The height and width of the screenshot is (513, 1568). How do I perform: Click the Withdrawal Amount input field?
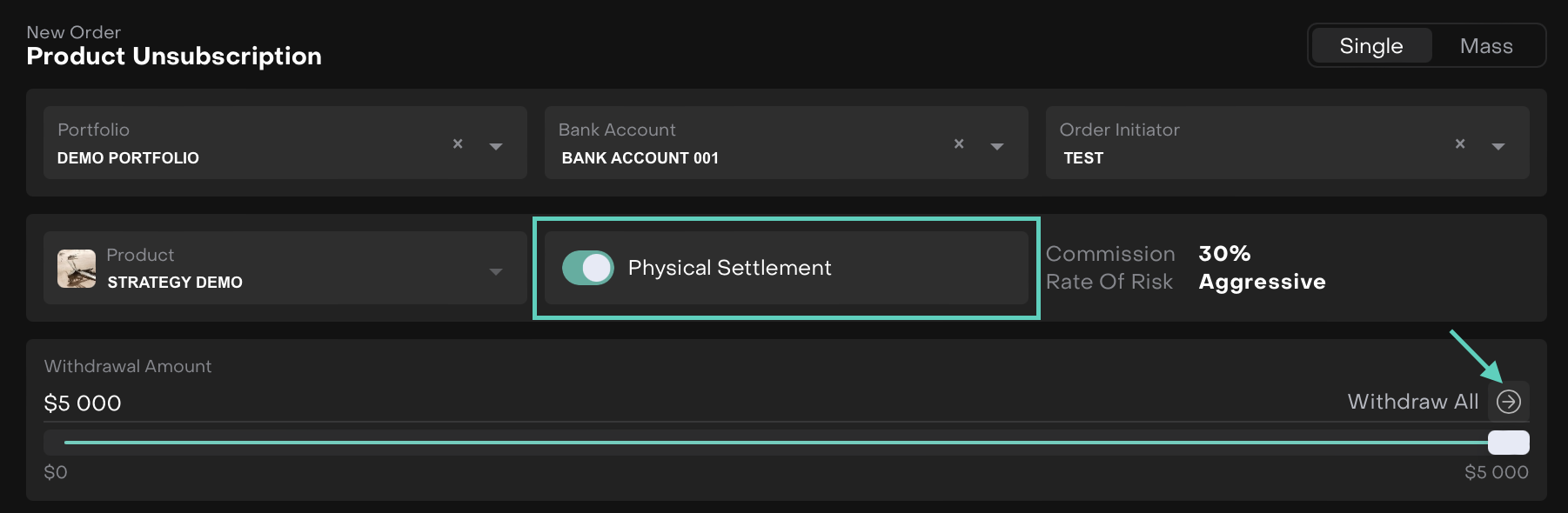click(x=348, y=403)
